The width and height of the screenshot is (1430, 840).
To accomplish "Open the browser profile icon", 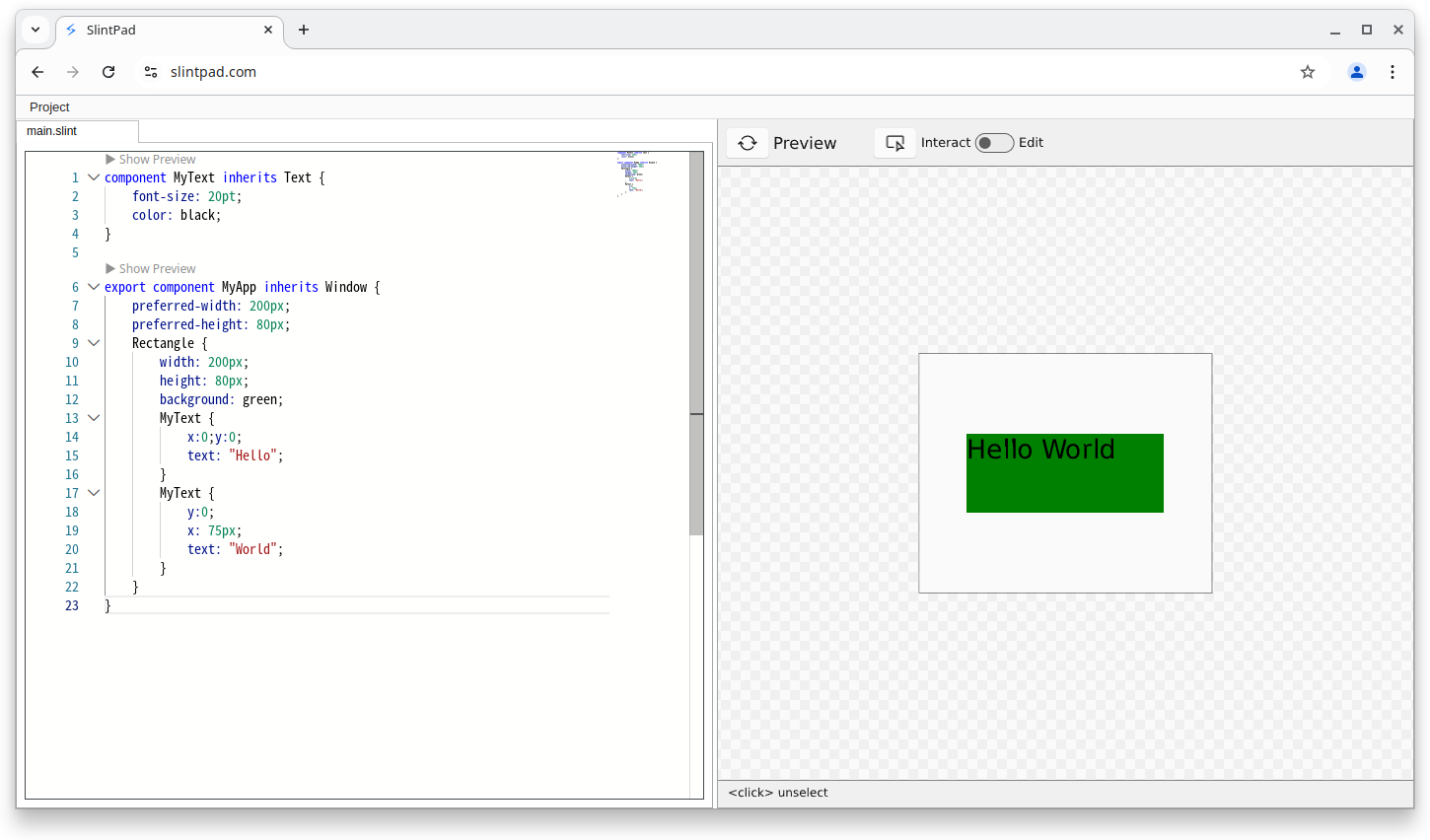I will click(x=1357, y=72).
